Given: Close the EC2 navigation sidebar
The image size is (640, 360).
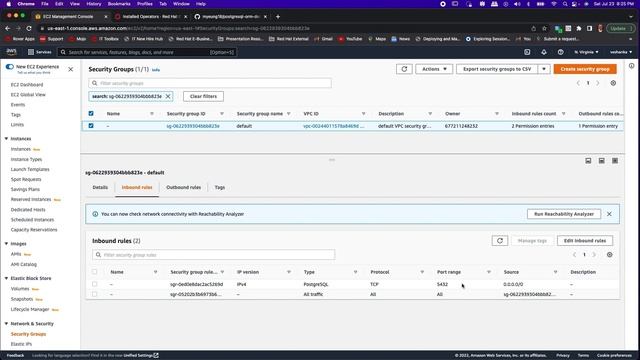Looking at the screenshot, I should tap(71, 69).
